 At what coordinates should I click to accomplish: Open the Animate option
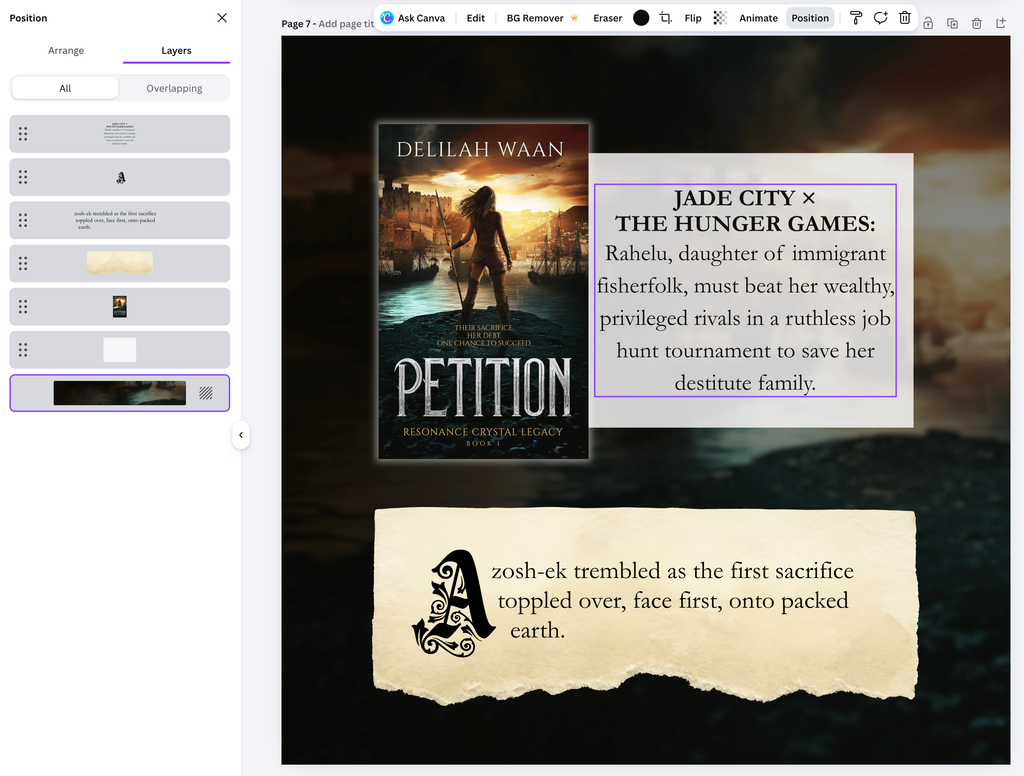pyautogui.click(x=758, y=18)
